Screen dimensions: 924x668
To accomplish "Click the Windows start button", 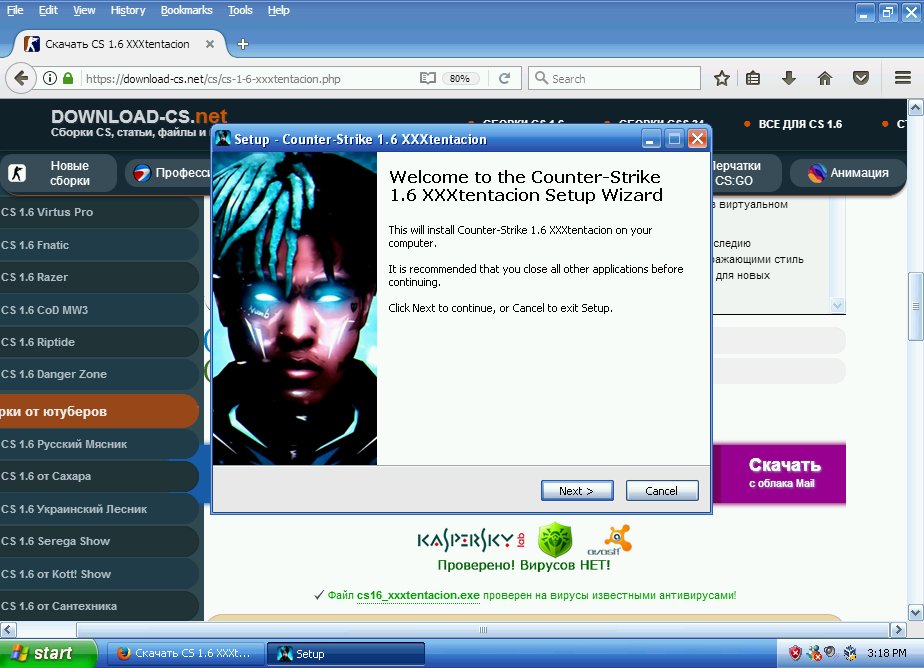I will click(48, 653).
